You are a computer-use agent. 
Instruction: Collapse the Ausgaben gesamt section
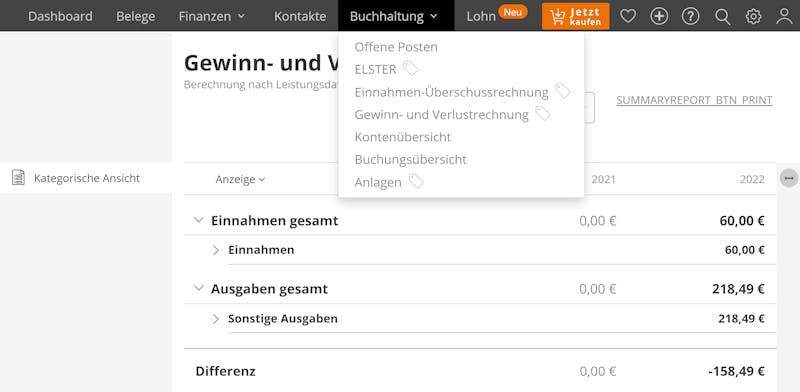coord(198,288)
